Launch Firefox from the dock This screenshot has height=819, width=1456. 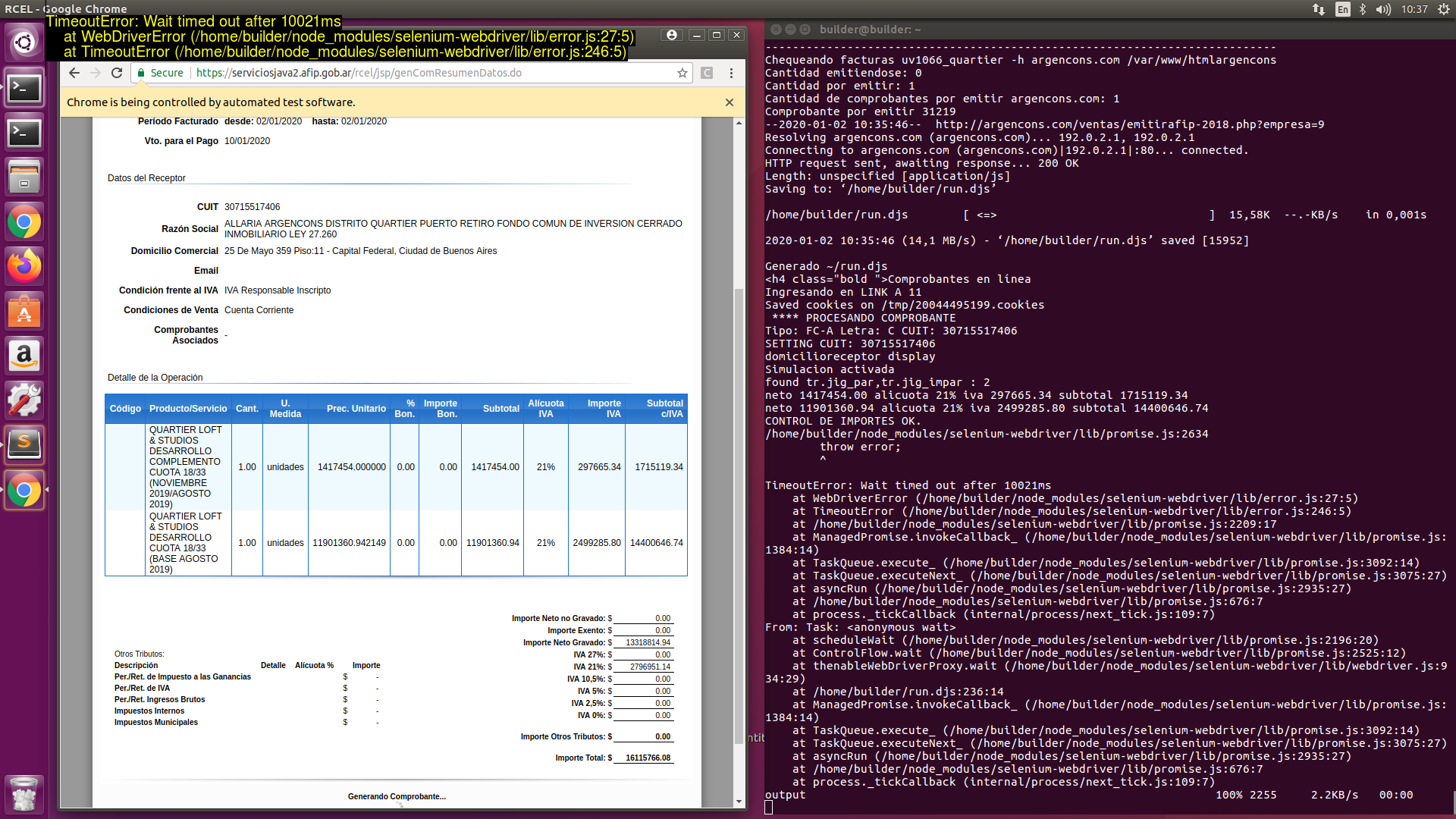[x=24, y=267]
